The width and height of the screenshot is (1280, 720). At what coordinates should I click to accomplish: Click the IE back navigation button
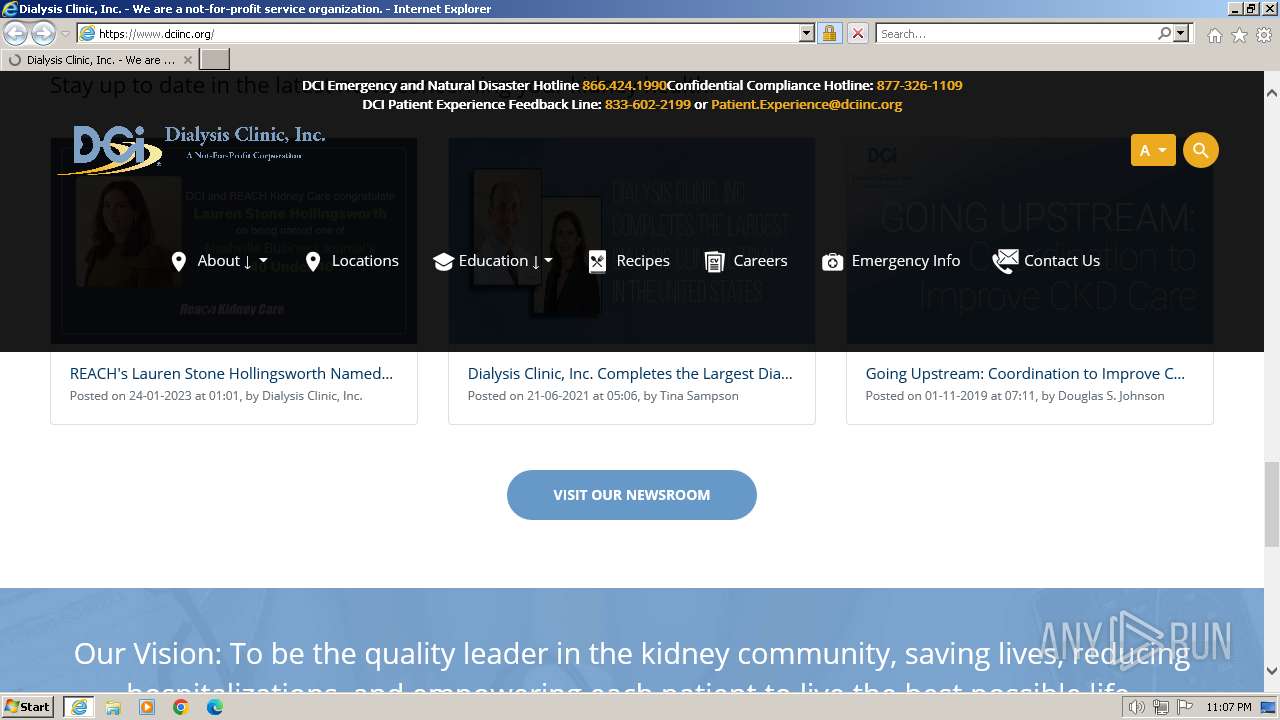coord(16,33)
